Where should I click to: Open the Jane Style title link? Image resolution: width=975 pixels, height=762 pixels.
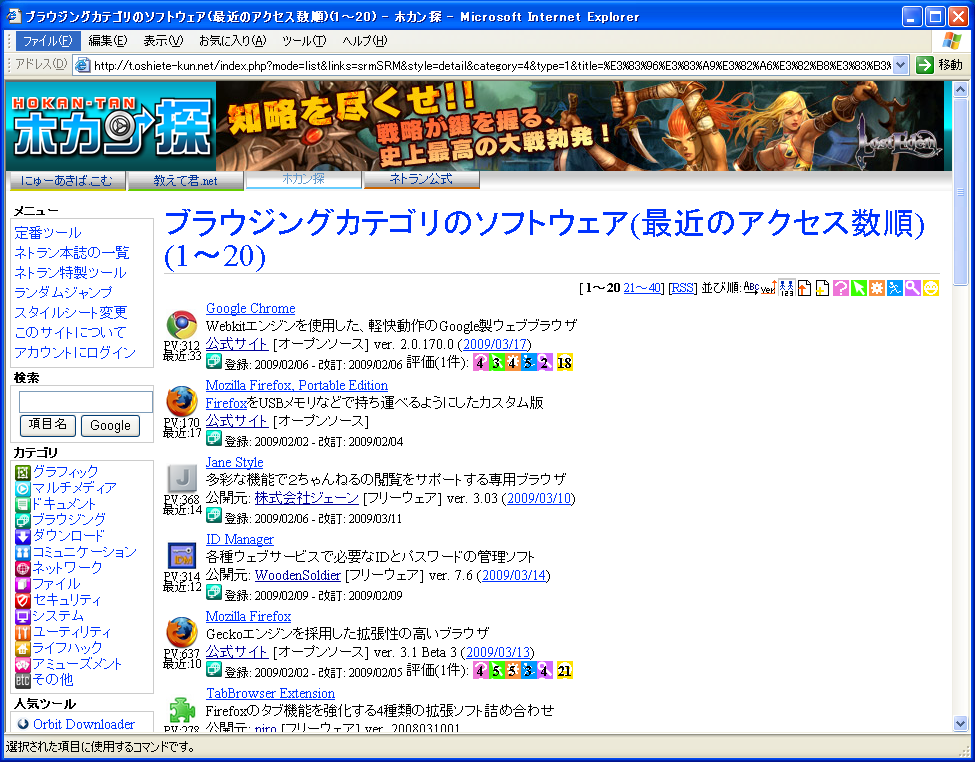pyautogui.click(x=234, y=463)
